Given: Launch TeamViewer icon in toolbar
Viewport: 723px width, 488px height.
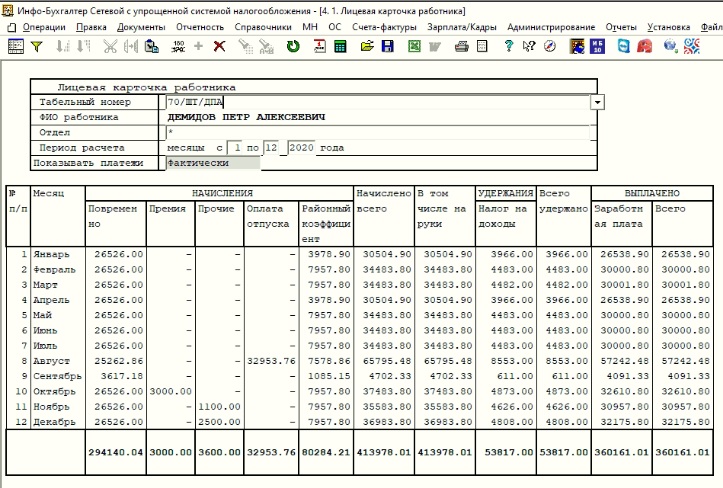Looking at the screenshot, I should click(x=623, y=46).
